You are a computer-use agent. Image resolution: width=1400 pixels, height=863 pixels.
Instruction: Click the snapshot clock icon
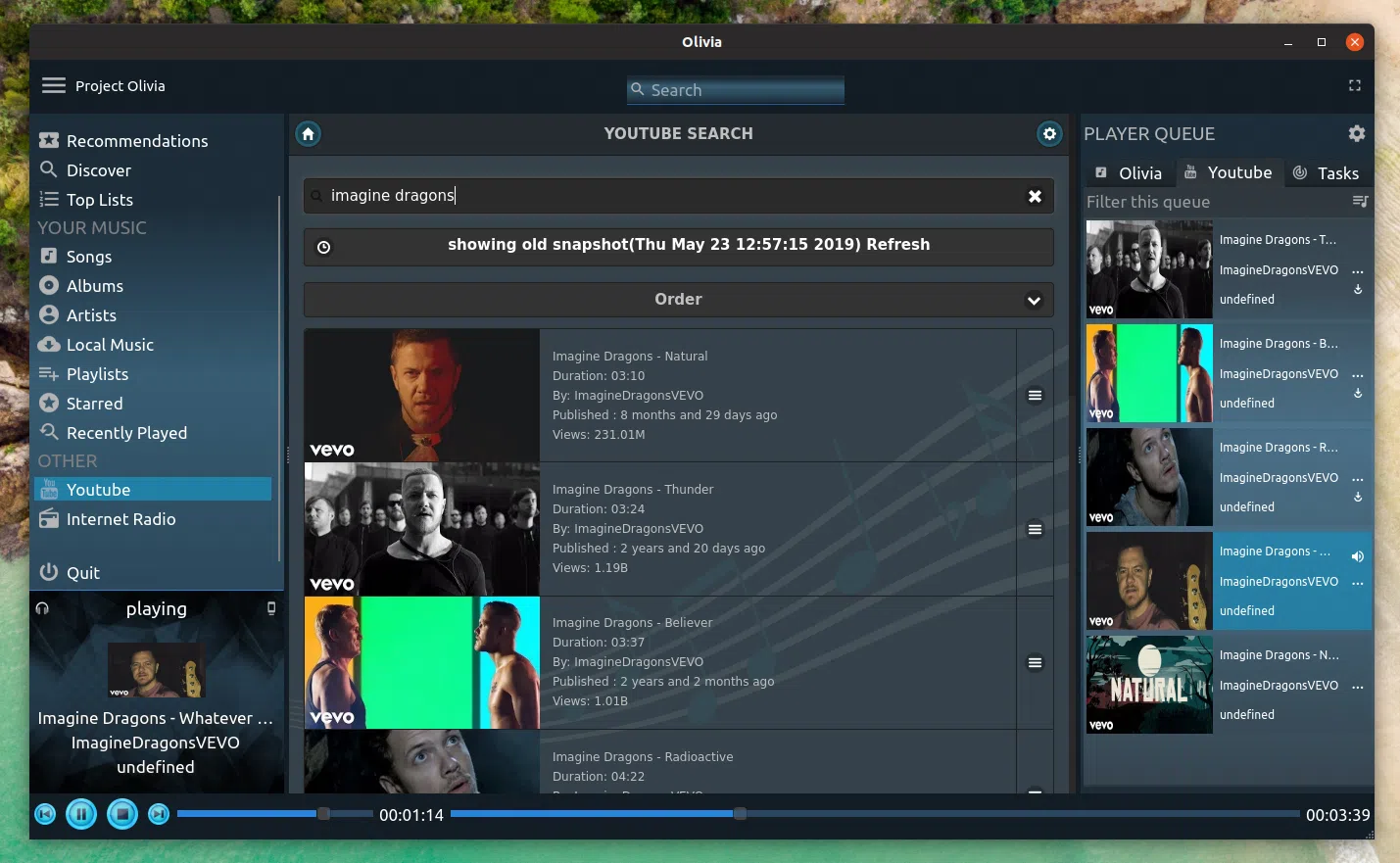point(324,247)
